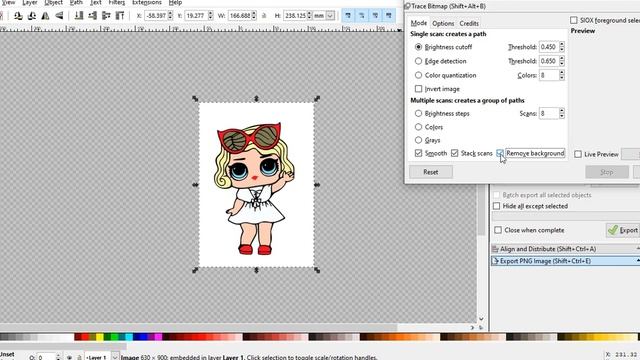The image size is (640, 360).
Task: Click the top-left scale handle of image
Action: (195, 99)
